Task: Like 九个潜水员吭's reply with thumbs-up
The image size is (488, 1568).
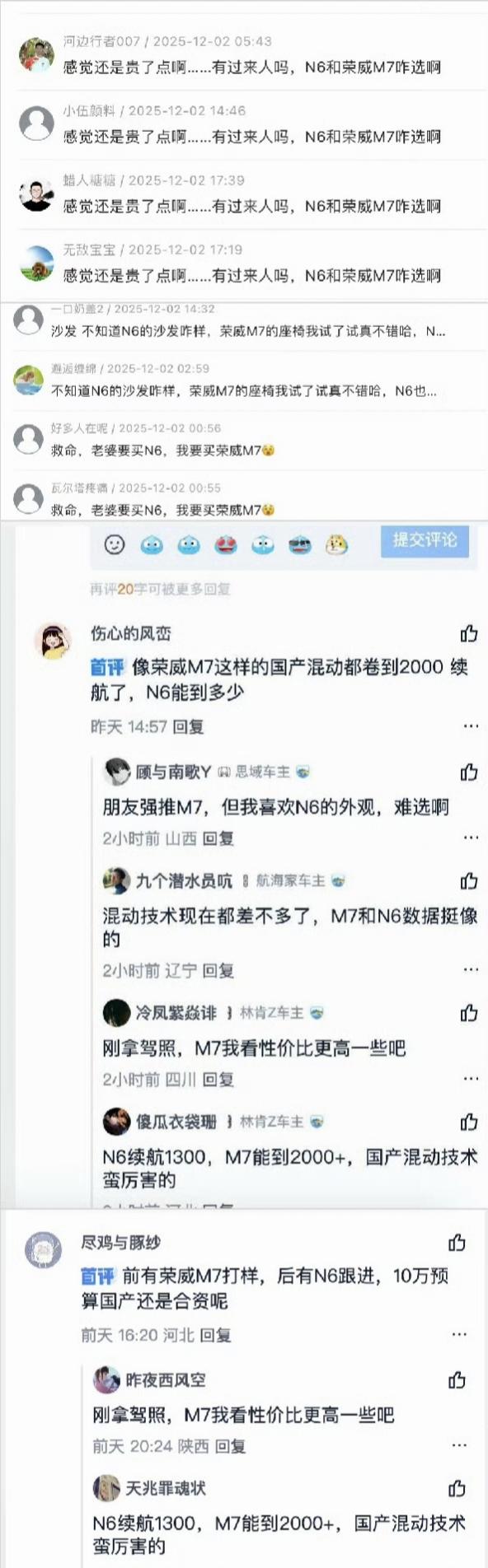Action: [469, 881]
